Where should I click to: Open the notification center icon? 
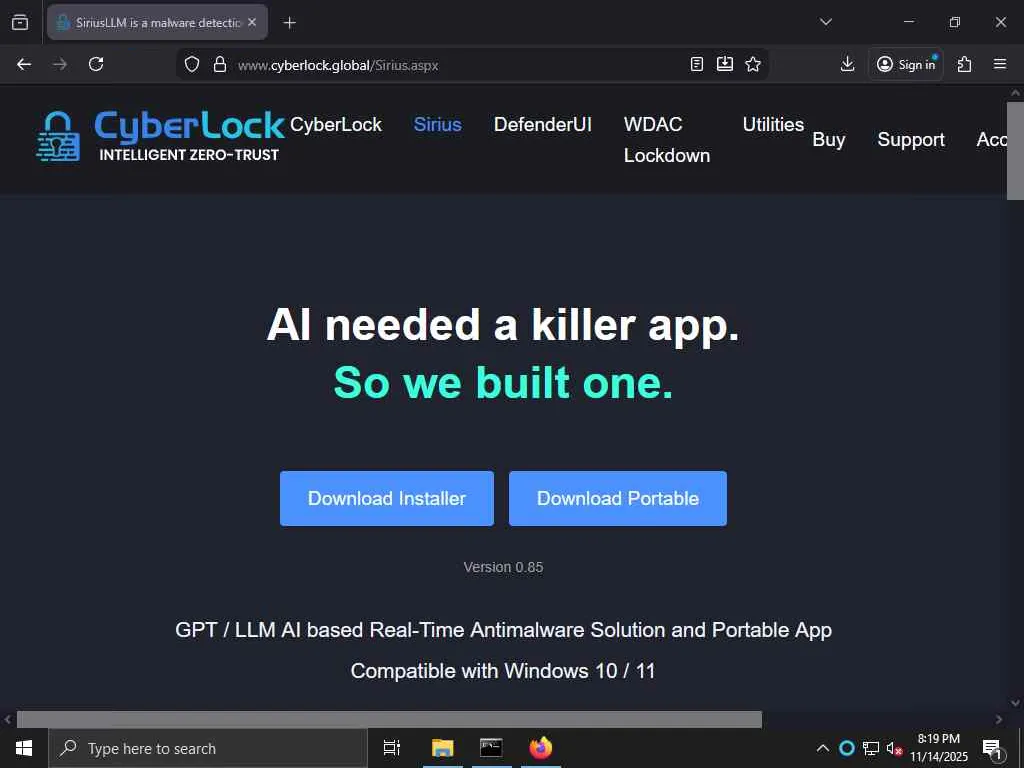(x=992, y=749)
